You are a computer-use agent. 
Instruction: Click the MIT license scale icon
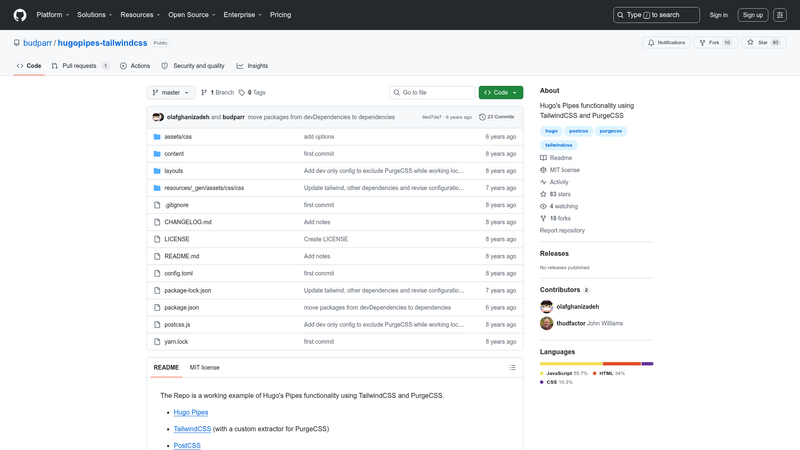(543, 170)
